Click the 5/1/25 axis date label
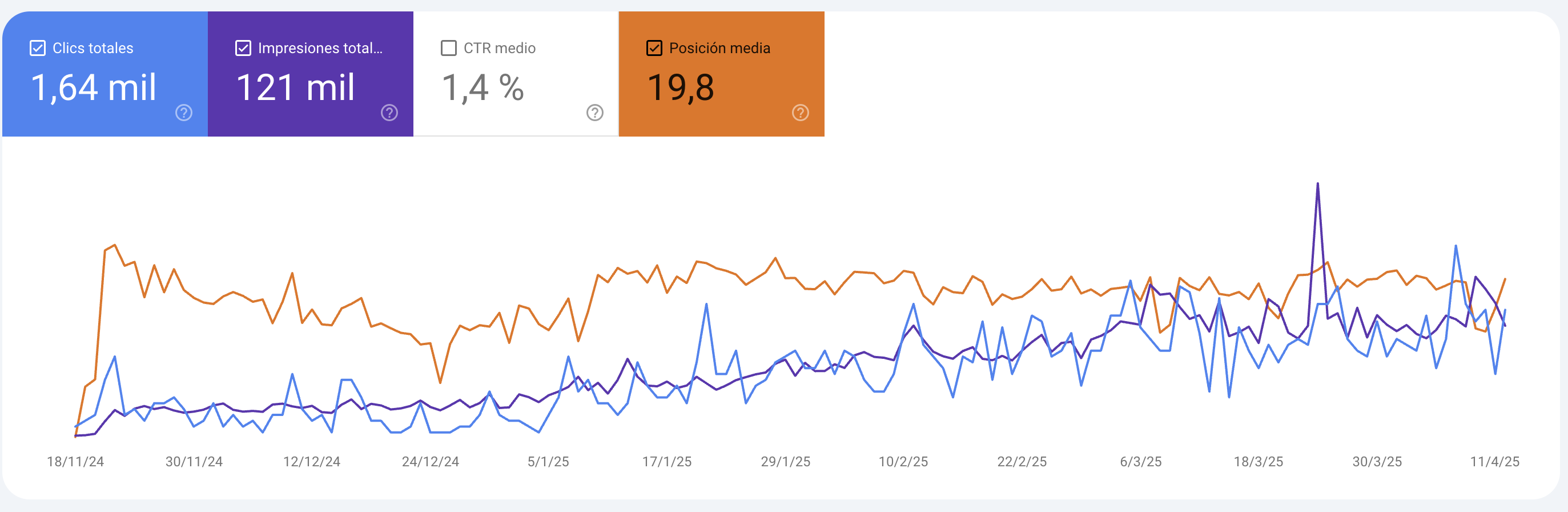The height and width of the screenshot is (512, 1568). (548, 462)
